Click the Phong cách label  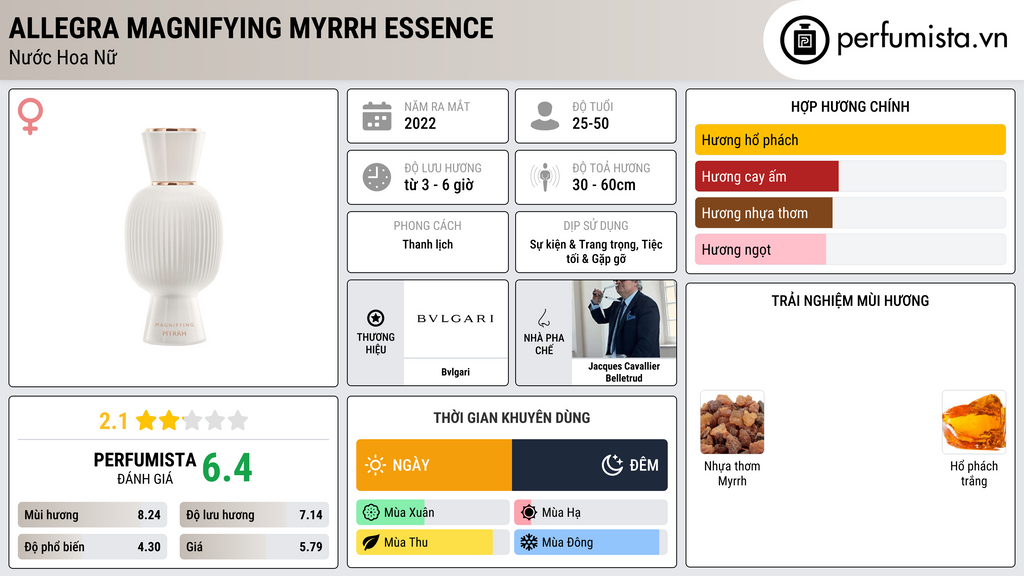pos(428,225)
